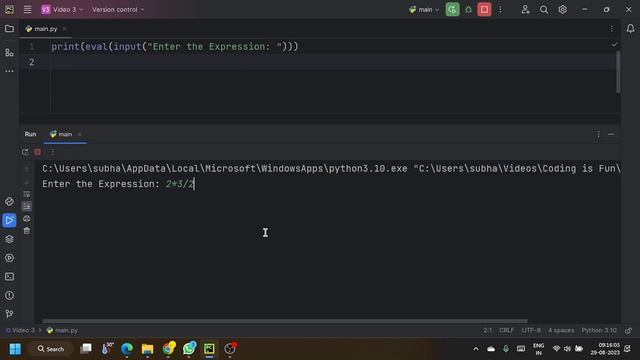The image size is (640, 360).
Task: Open Run tool window options menu
Action: (x=598, y=134)
